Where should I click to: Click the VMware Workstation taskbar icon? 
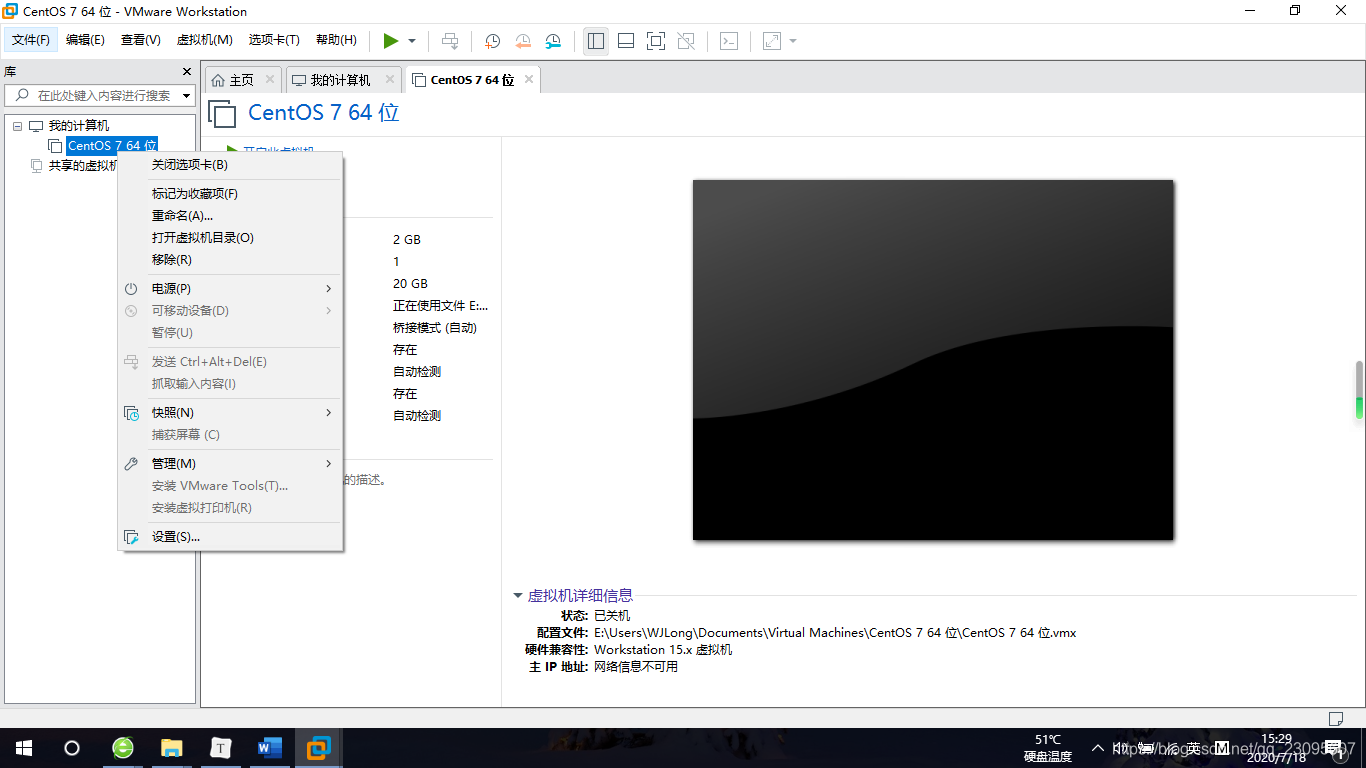319,748
